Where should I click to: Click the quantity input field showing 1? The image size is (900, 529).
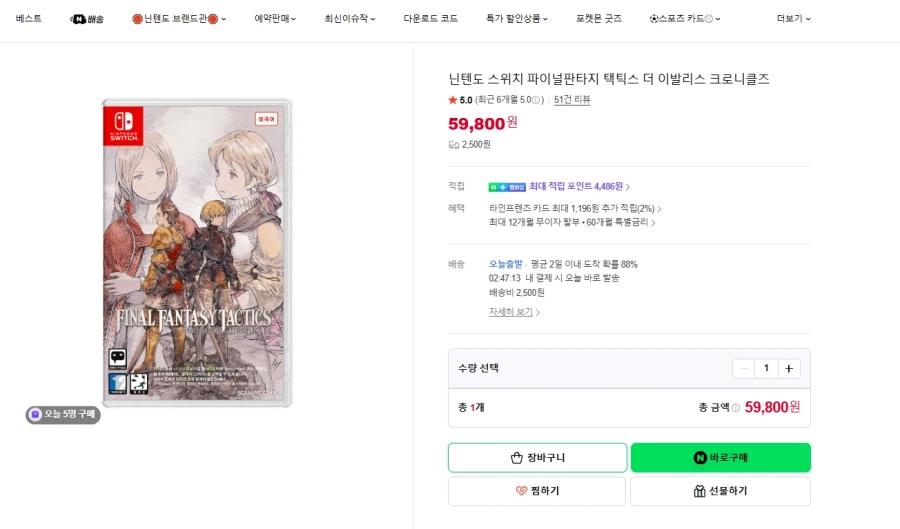[x=766, y=368]
